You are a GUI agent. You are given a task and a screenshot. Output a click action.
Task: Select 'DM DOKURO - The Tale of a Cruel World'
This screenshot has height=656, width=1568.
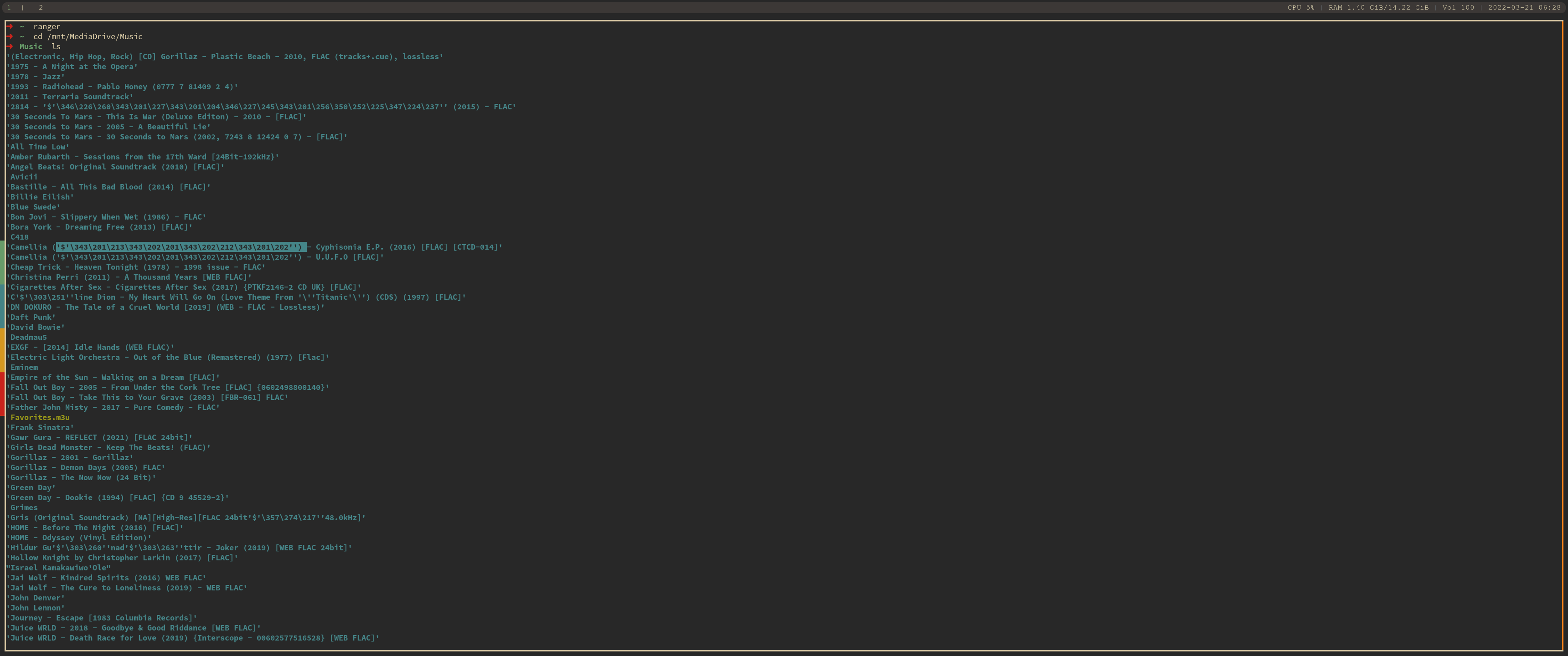pyautogui.click(x=165, y=307)
